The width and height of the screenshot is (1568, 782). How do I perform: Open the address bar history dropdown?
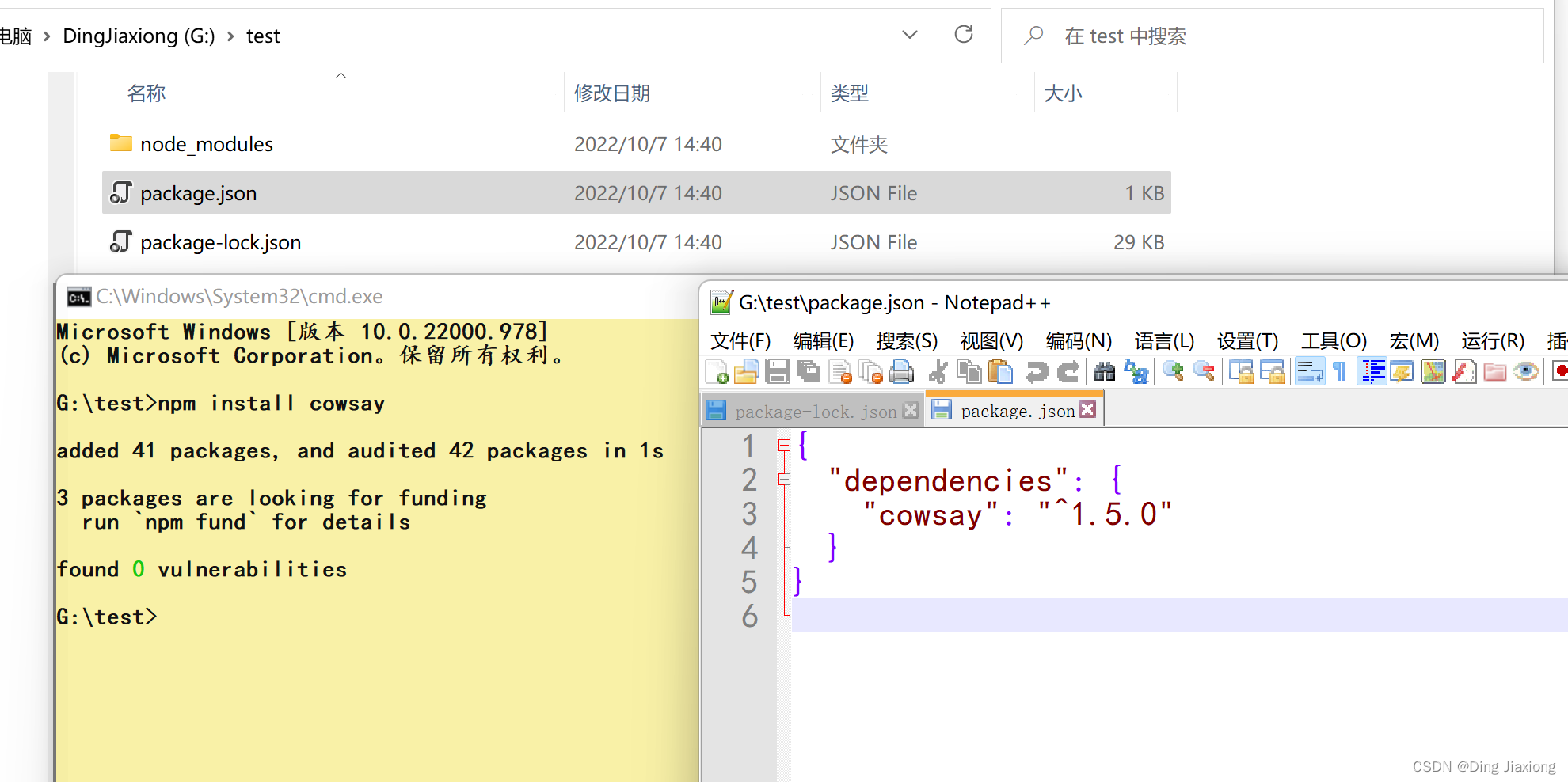click(909, 35)
